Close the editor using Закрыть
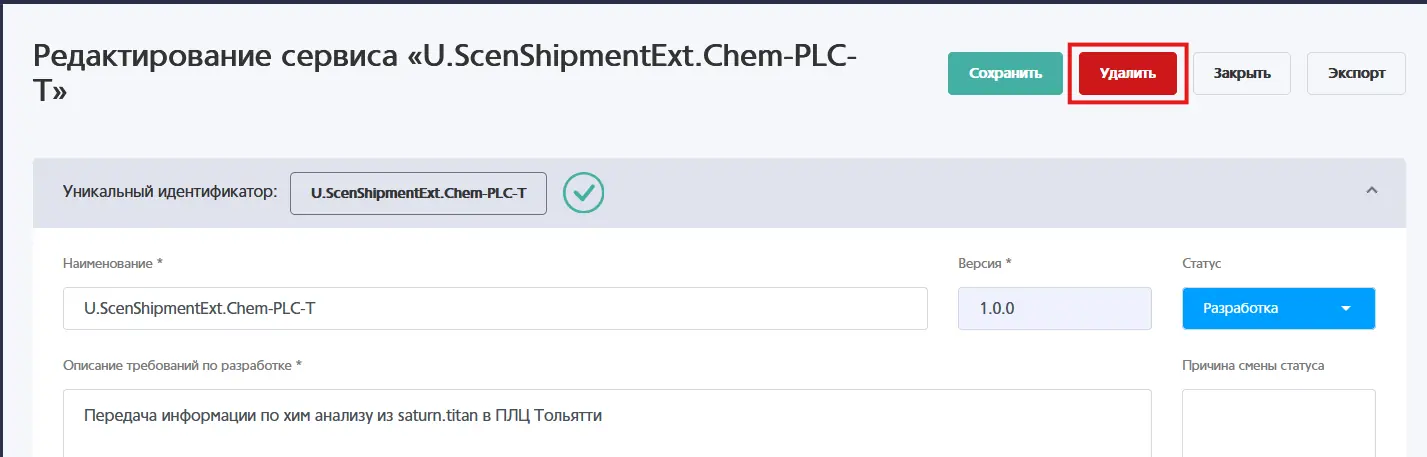The height and width of the screenshot is (457, 1427). click(x=1242, y=73)
